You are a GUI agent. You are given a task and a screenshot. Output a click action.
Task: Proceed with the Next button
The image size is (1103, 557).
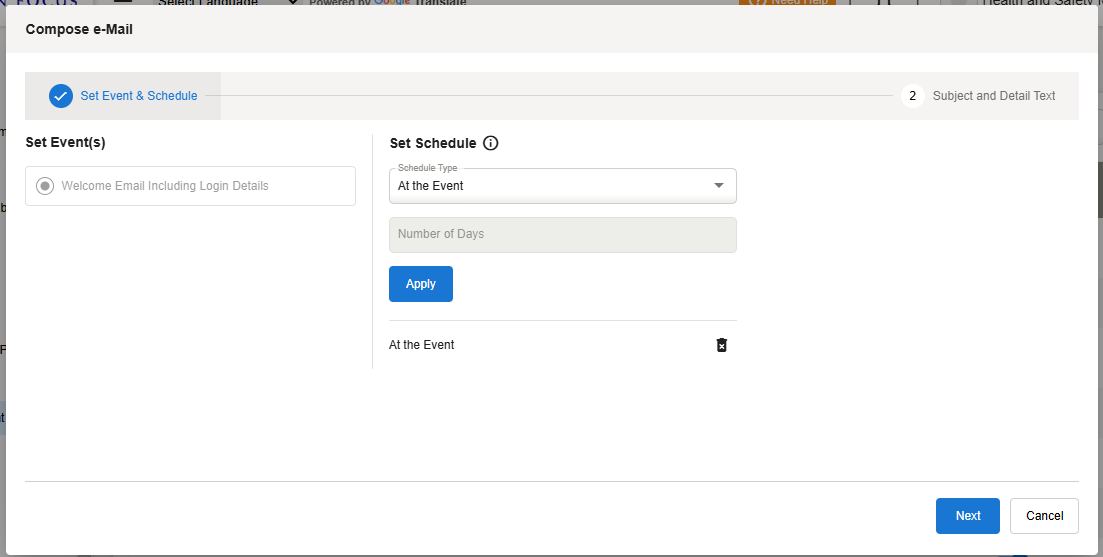(x=967, y=516)
